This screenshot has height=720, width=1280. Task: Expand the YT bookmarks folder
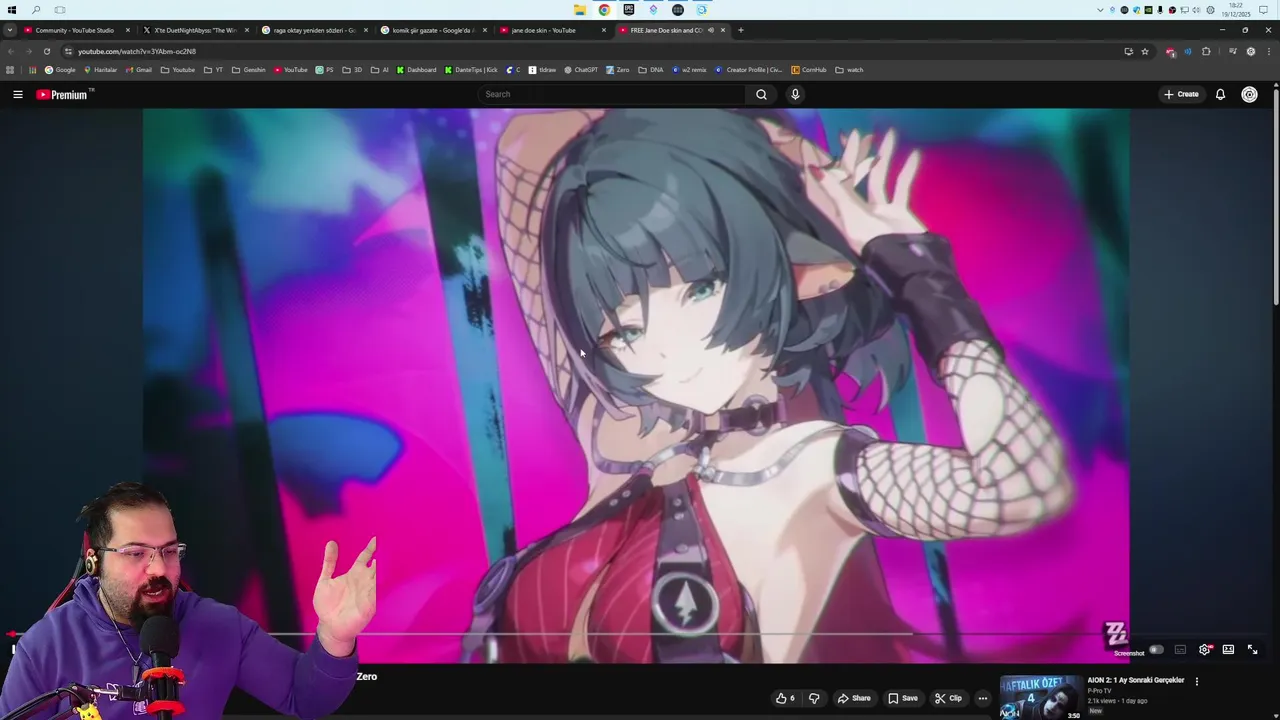(x=213, y=70)
